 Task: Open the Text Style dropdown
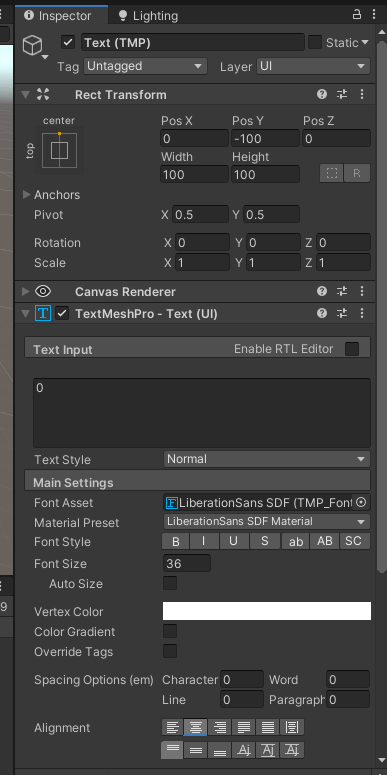266,459
